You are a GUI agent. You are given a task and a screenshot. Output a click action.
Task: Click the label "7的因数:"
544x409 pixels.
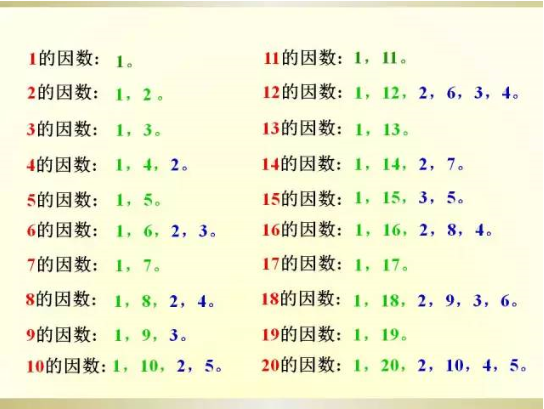click(x=62, y=265)
